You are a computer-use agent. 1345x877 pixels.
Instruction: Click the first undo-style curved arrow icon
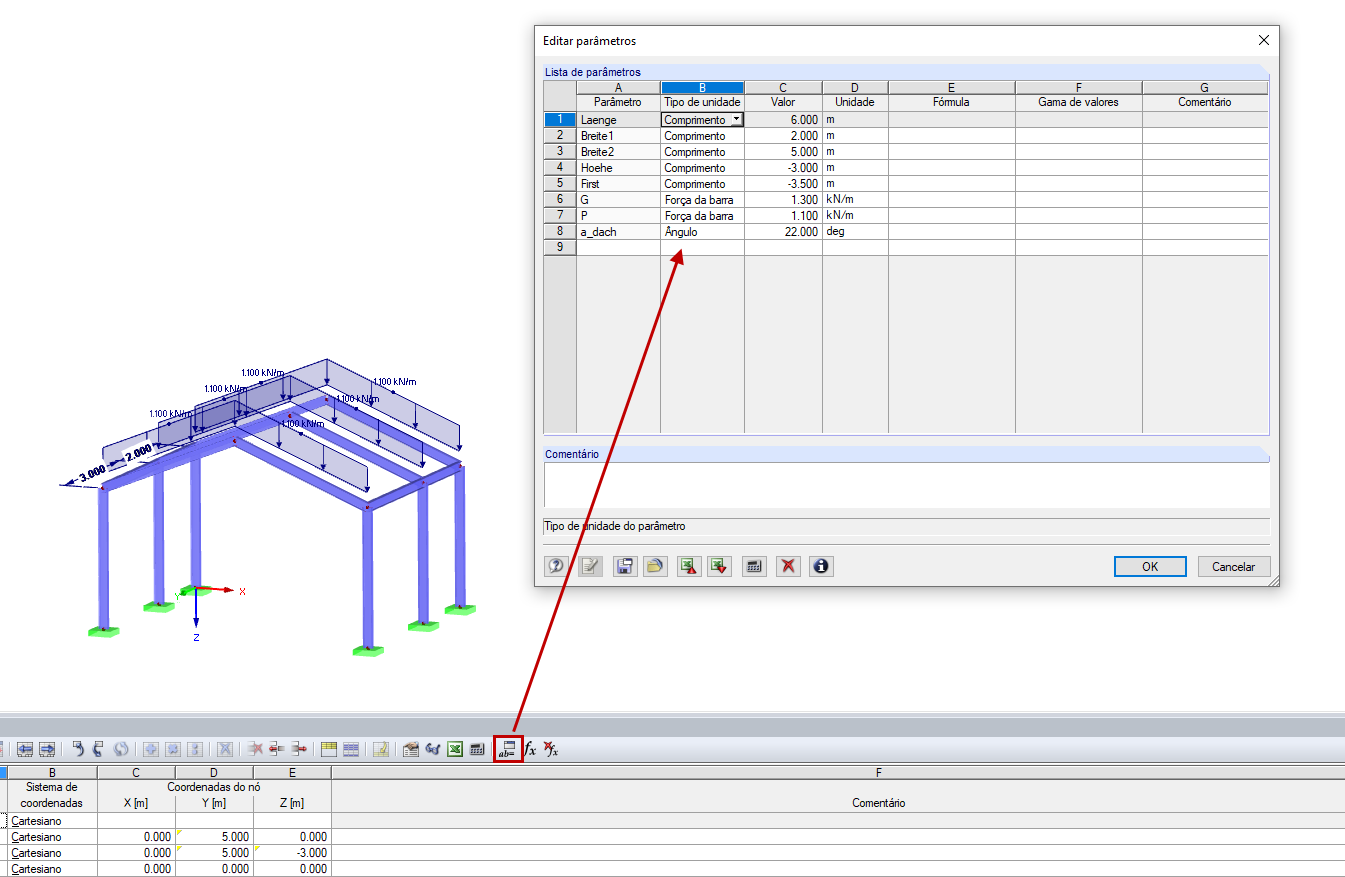coord(77,748)
